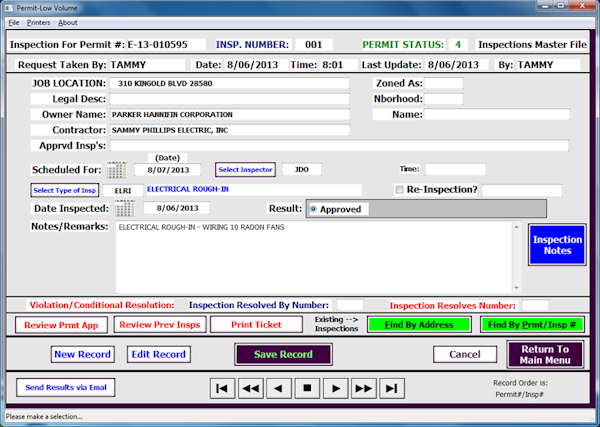This screenshot has height=427, width=600.
Task: Click Return To Main Menu button
Action: tap(545, 354)
